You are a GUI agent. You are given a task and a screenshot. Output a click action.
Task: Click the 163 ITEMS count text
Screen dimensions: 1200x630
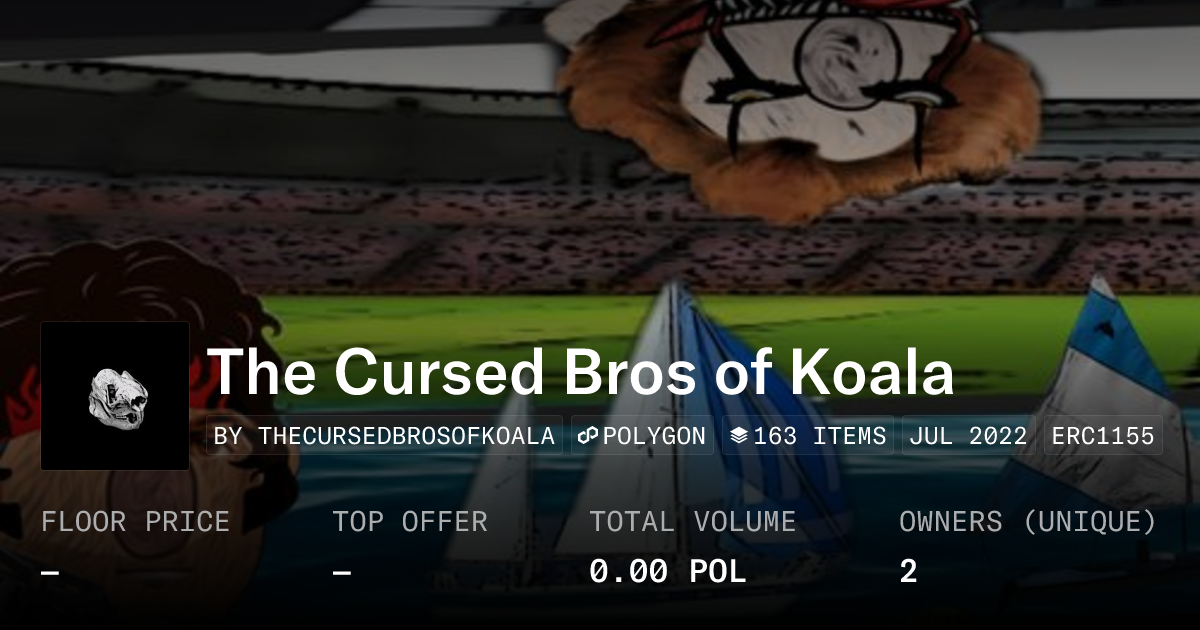pyautogui.click(x=819, y=436)
